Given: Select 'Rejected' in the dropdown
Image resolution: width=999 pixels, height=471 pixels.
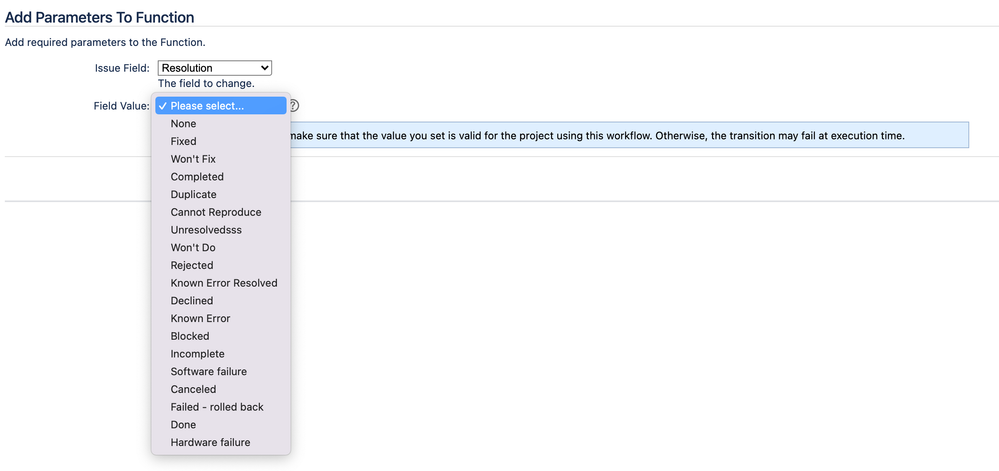Looking at the screenshot, I should [220, 265].
